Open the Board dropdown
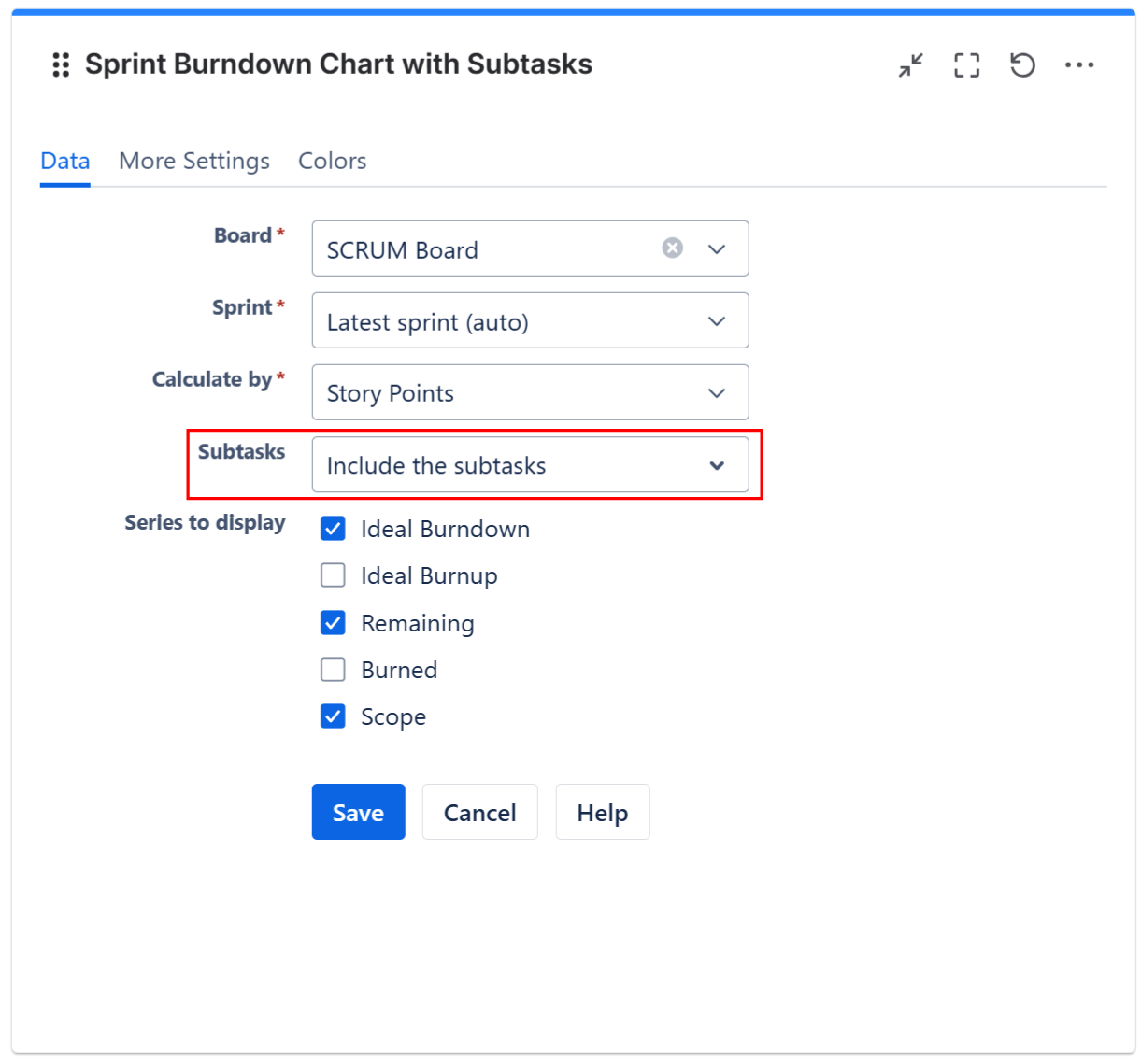Image resolution: width=1141 pixels, height=1064 pixels. pos(716,248)
